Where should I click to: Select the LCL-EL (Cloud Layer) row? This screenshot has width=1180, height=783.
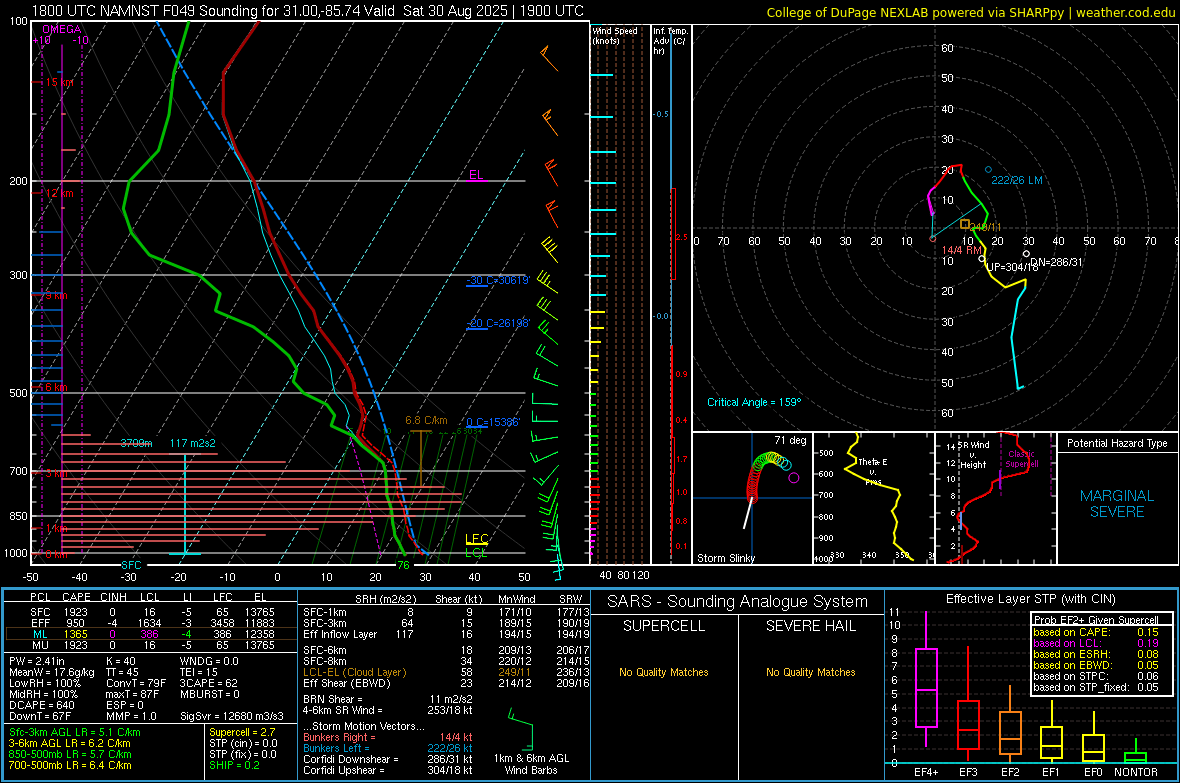click(x=446, y=672)
